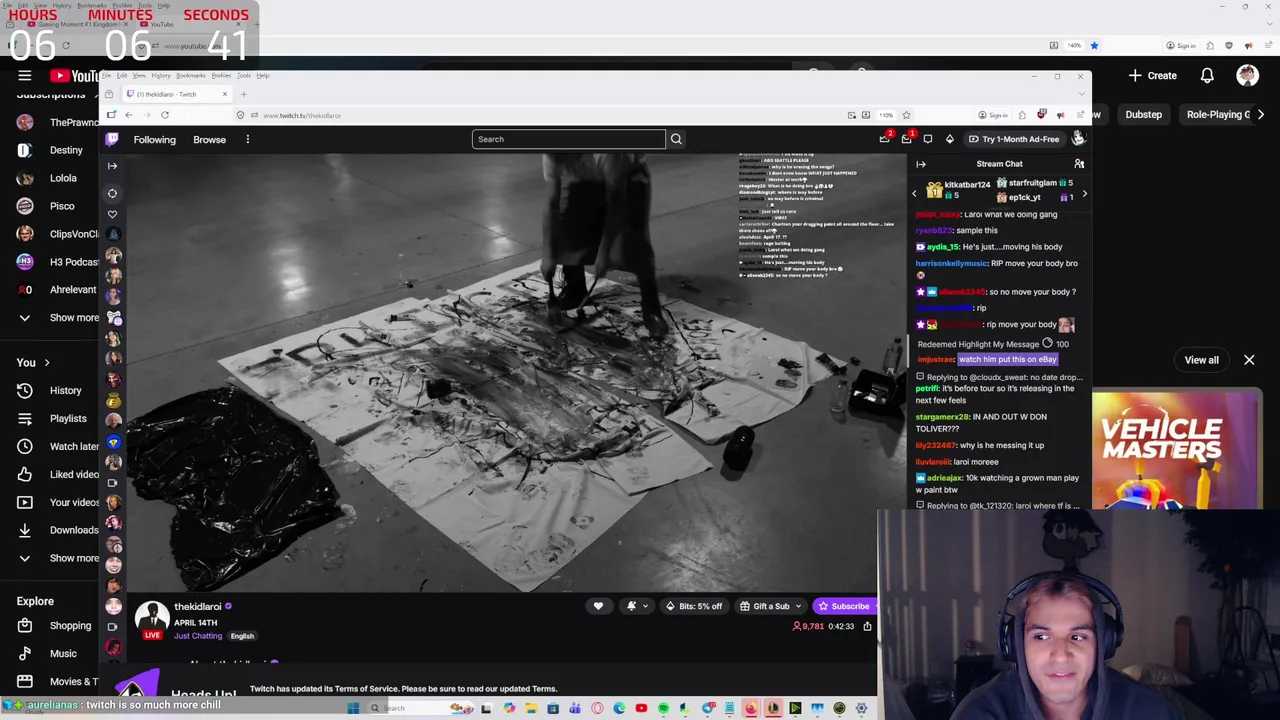The image size is (1280, 720).
Task: Expand Show more under YouTube Subscriptions
Action: (x=58, y=317)
